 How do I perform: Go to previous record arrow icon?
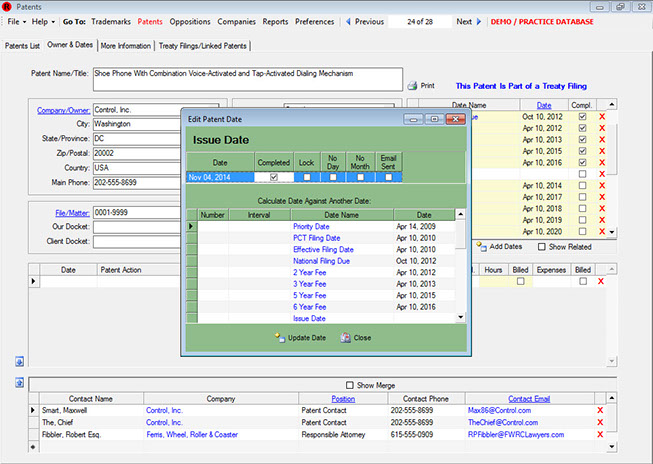coord(347,21)
